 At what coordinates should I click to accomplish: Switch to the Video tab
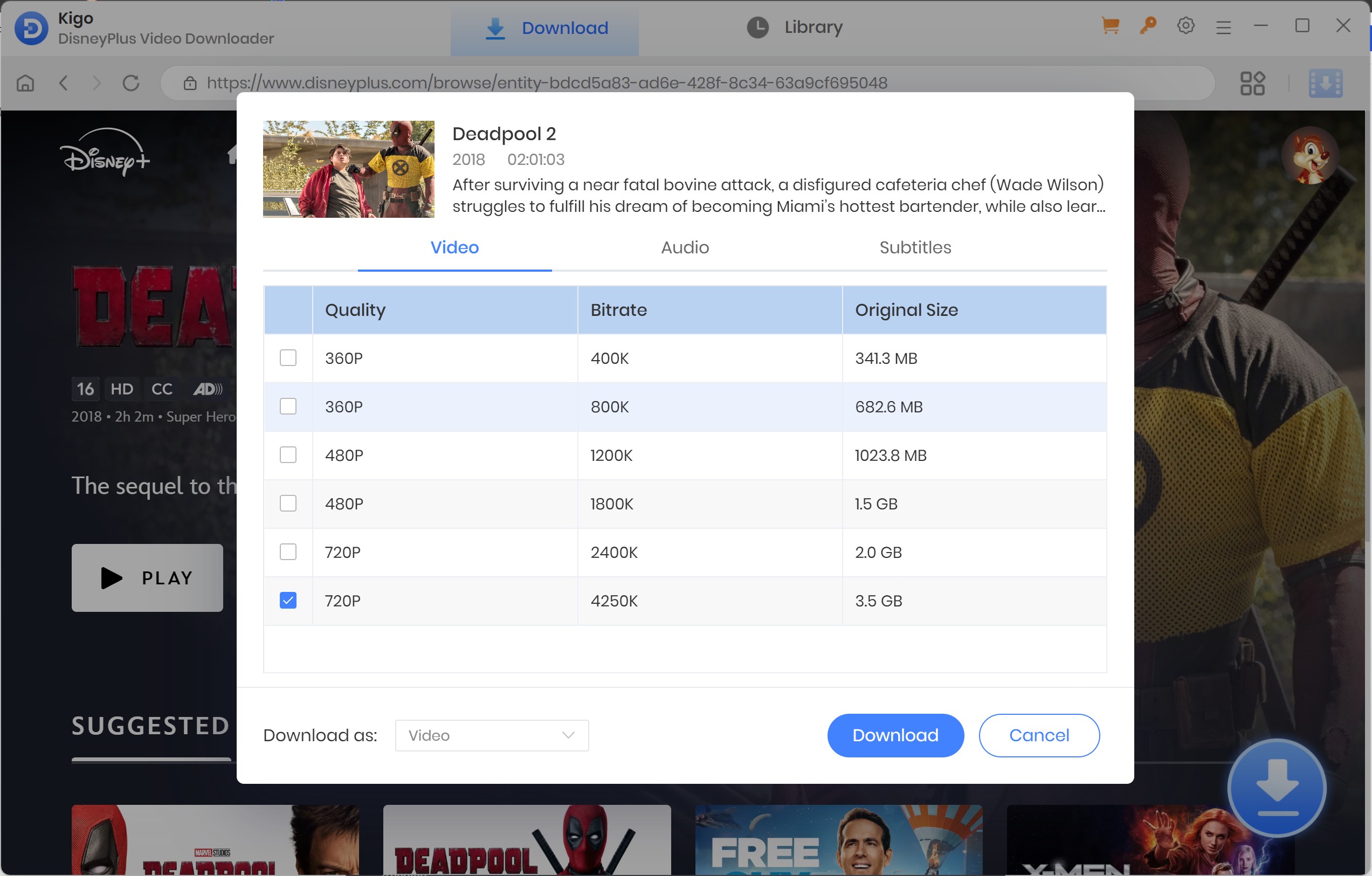coord(454,248)
